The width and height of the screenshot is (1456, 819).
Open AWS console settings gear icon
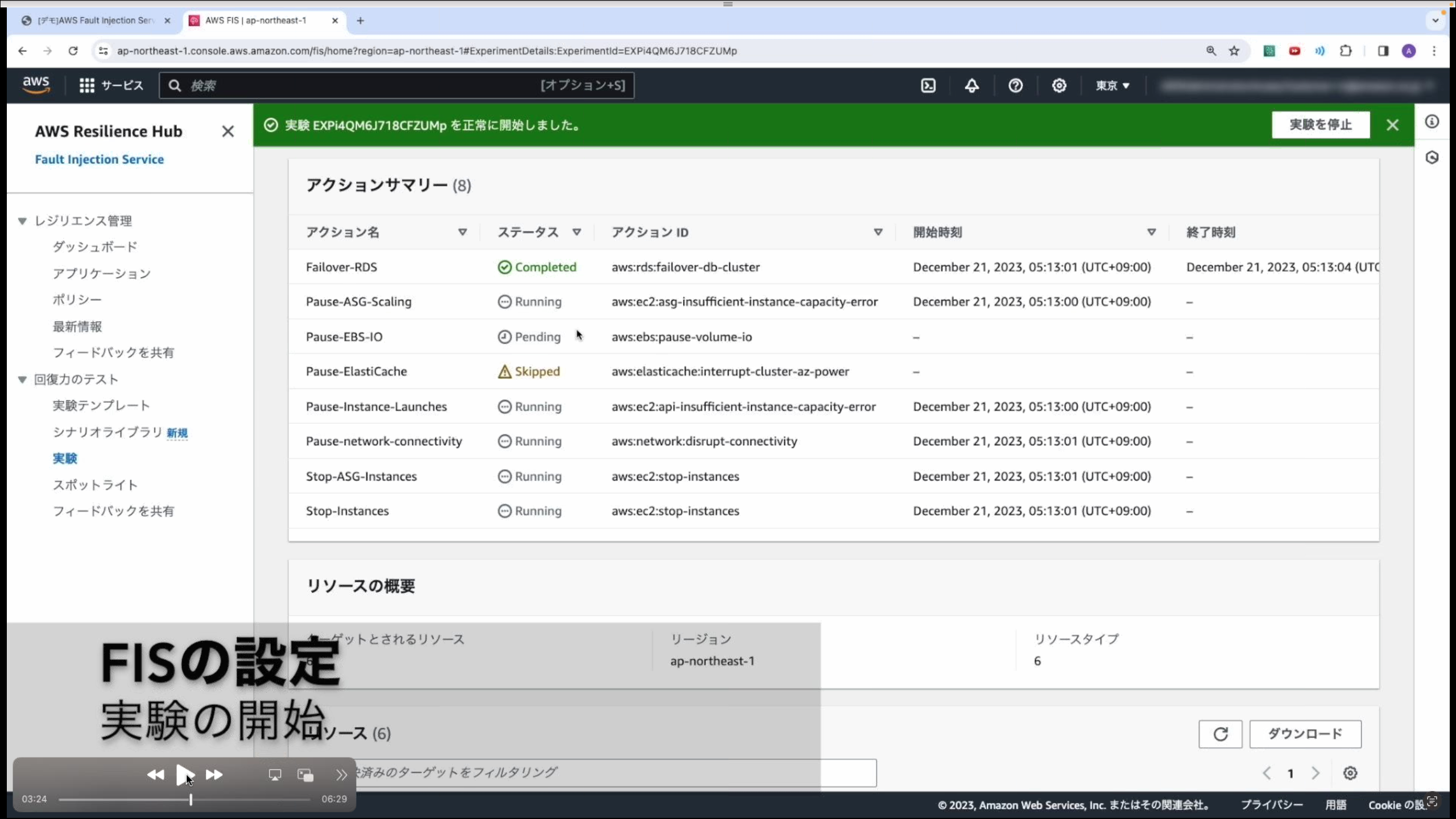[1058, 85]
